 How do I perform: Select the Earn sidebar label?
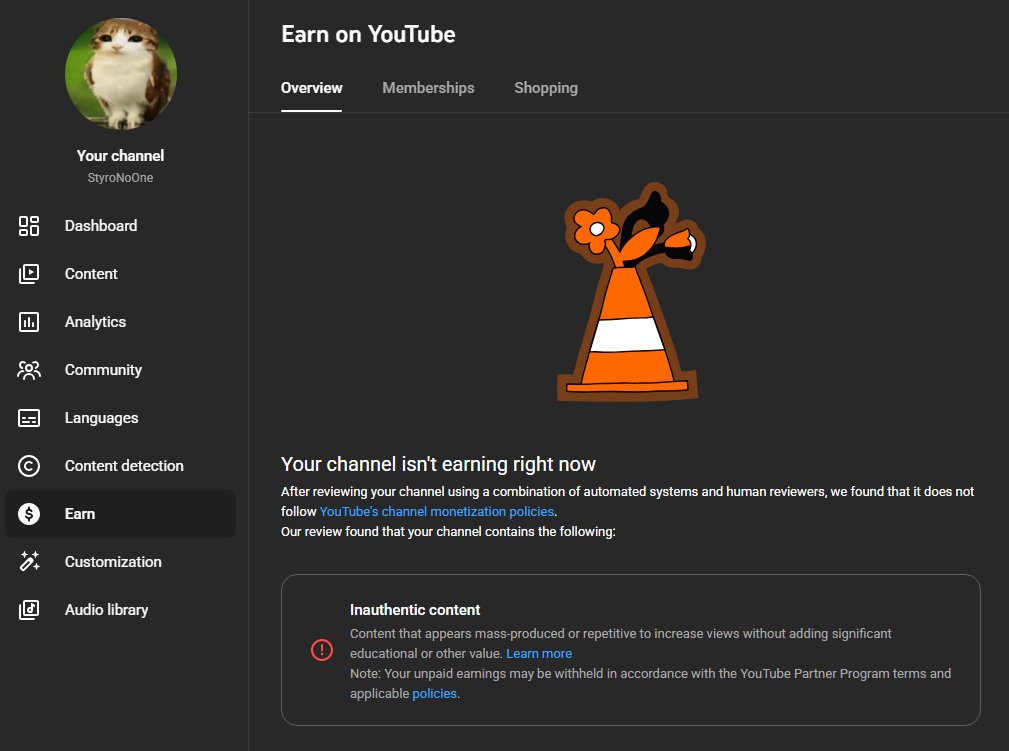(80, 514)
